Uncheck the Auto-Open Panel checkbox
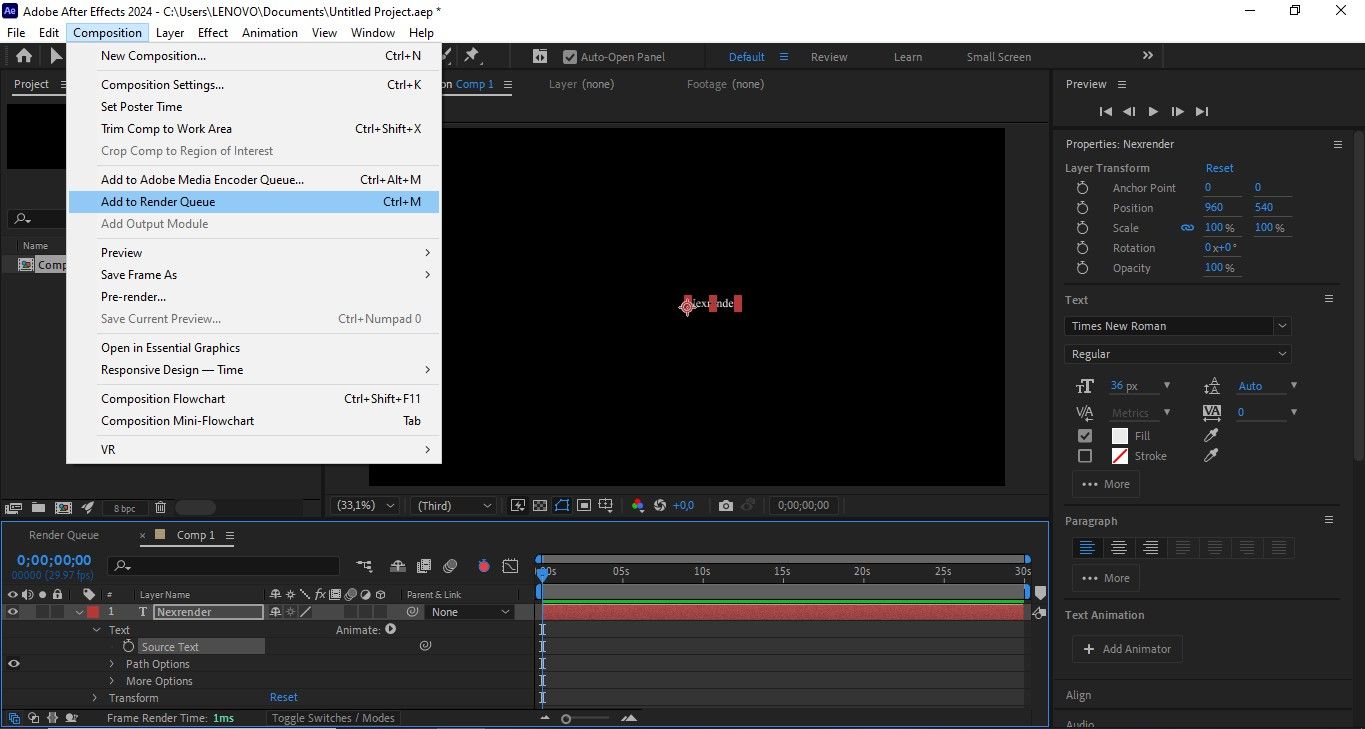1365x729 pixels. (569, 56)
